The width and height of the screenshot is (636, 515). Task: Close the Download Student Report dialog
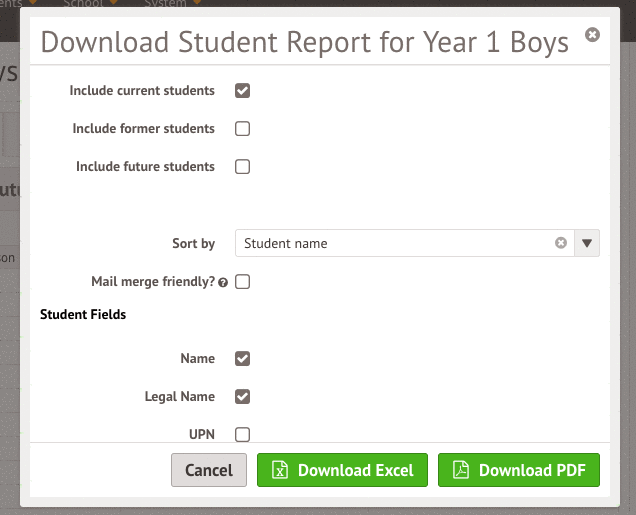click(592, 35)
